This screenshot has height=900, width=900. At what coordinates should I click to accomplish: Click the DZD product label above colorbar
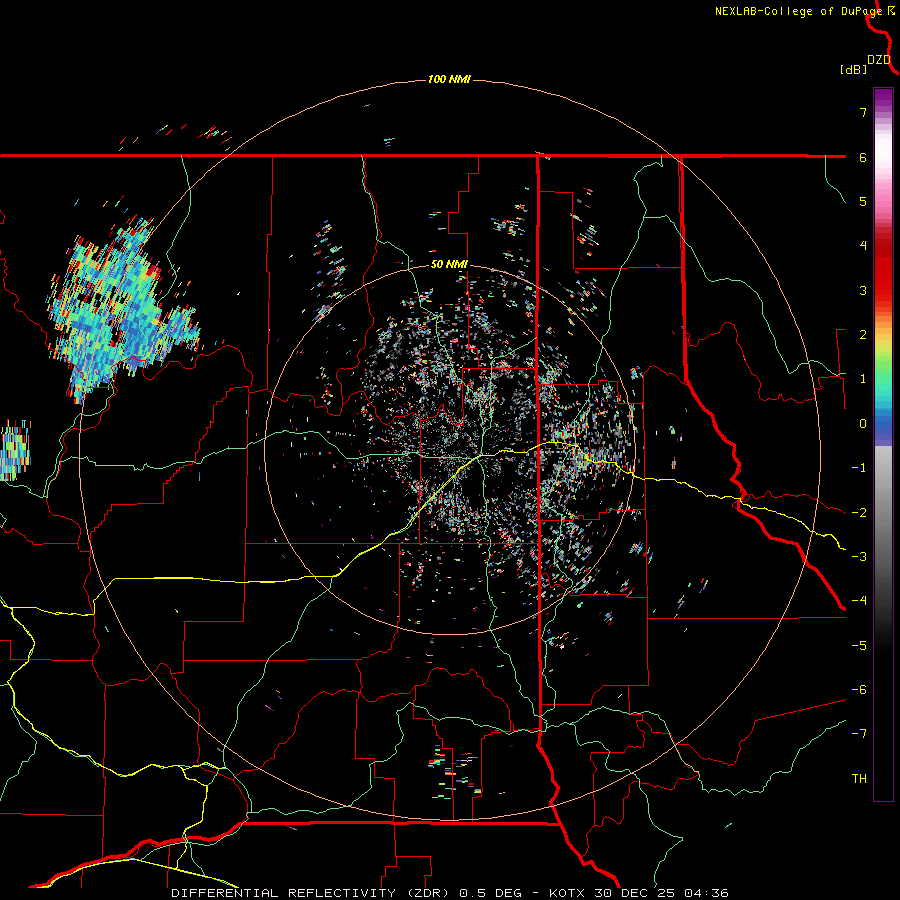click(879, 60)
